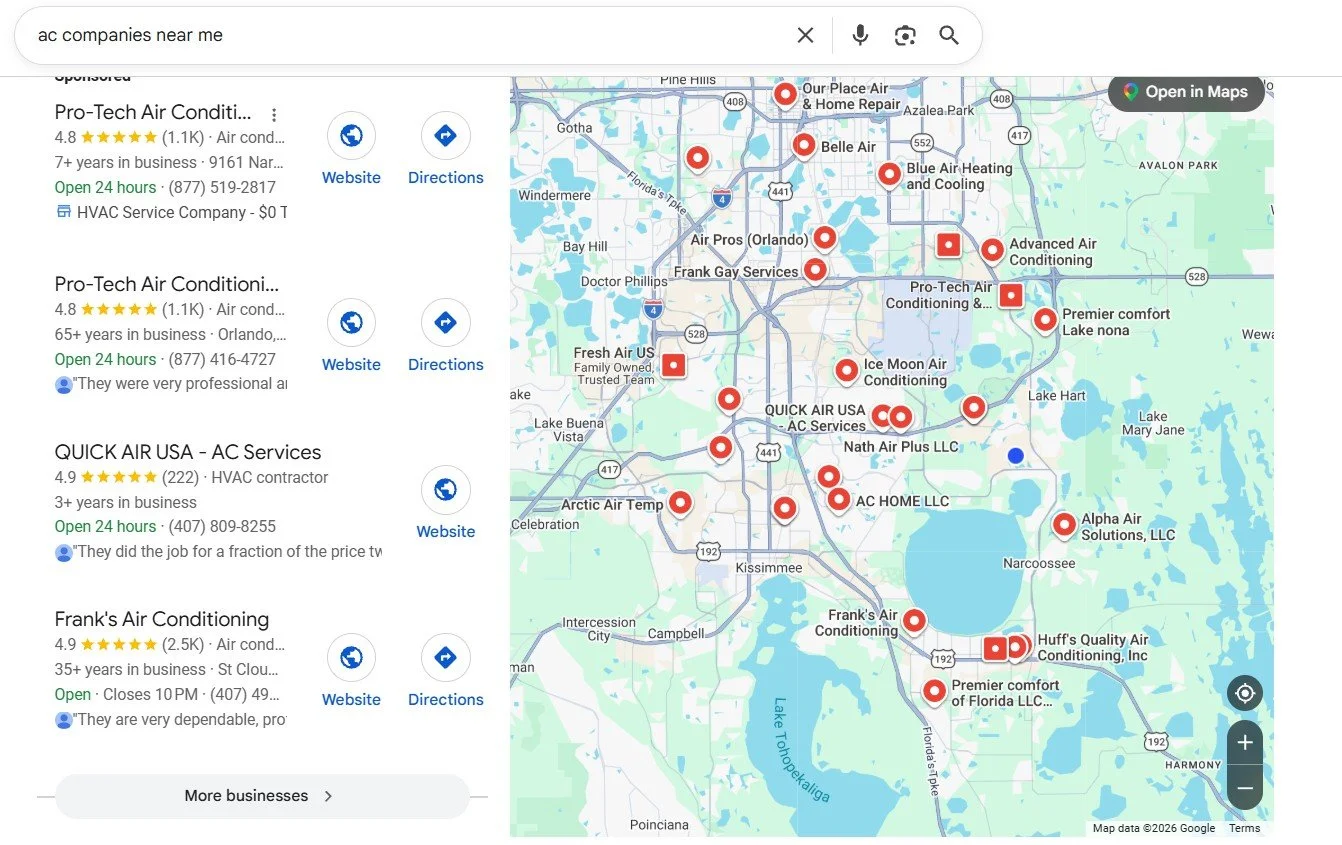Open options menu for first Pro-Tech listing
Screen dimensions: 1342x845
coord(274,115)
